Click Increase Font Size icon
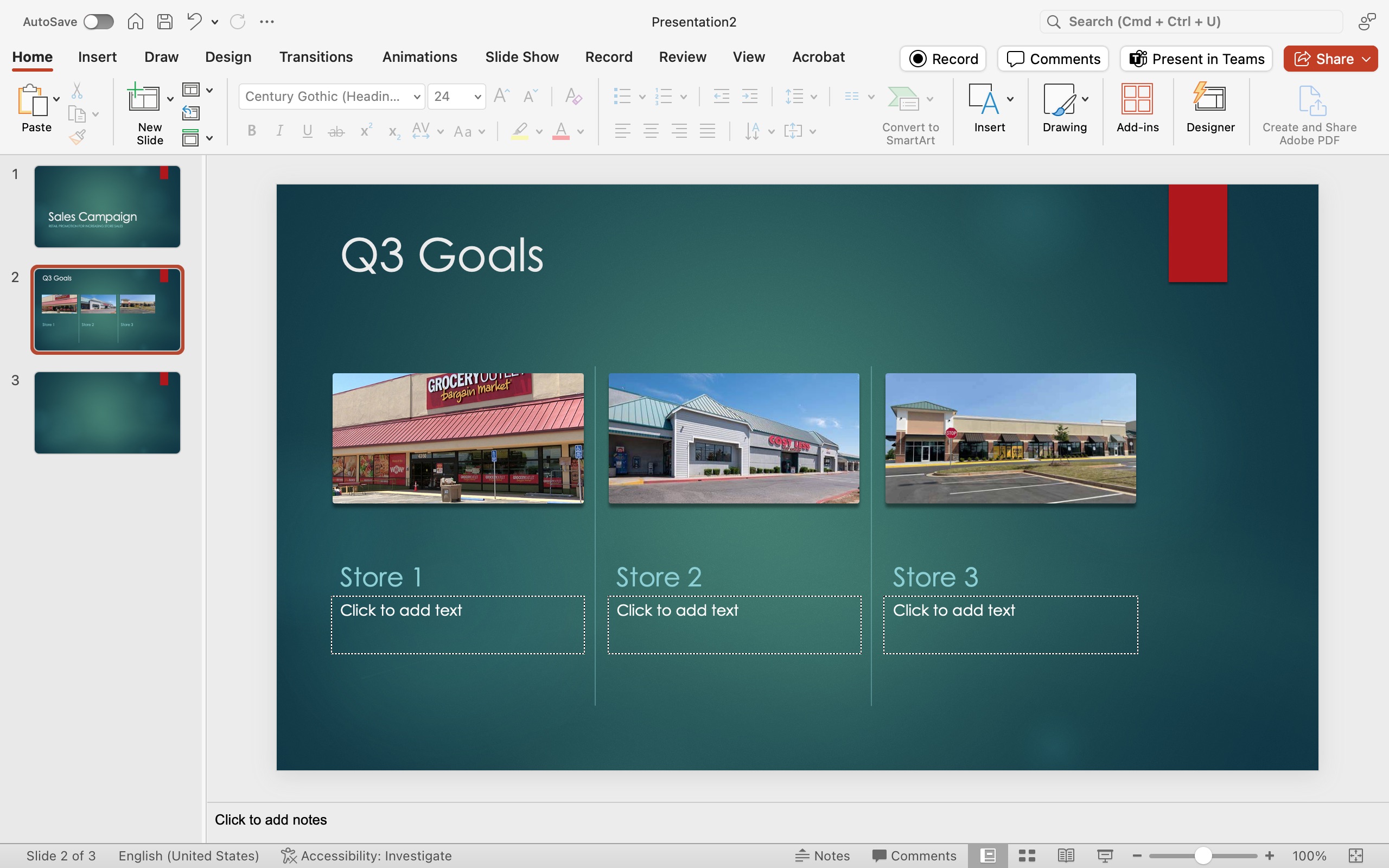This screenshot has width=1389, height=868. (x=502, y=96)
